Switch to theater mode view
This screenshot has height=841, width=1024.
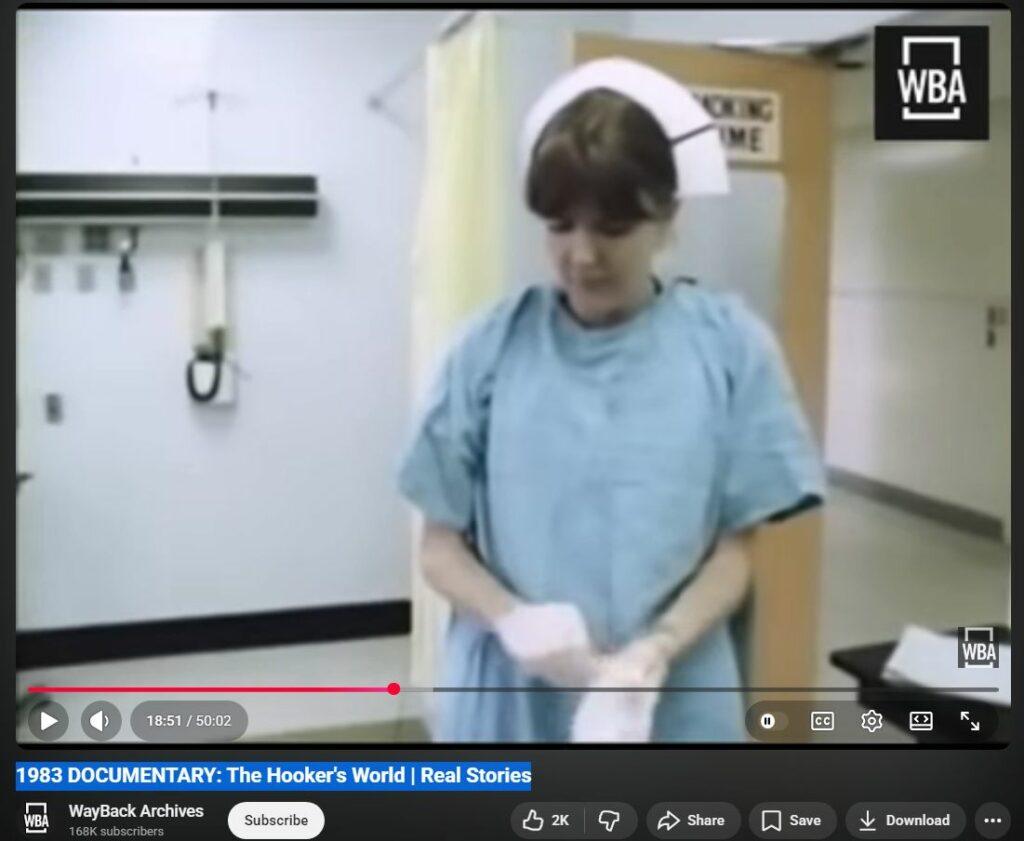(x=920, y=721)
